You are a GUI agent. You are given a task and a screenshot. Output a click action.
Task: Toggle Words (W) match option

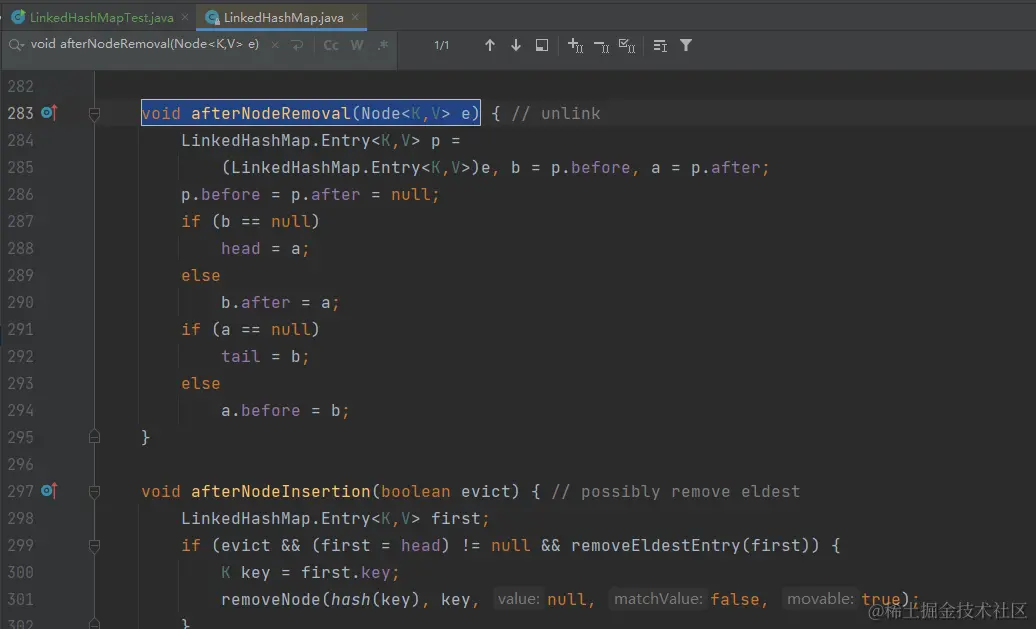pyautogui.click(x=357, y=45)
